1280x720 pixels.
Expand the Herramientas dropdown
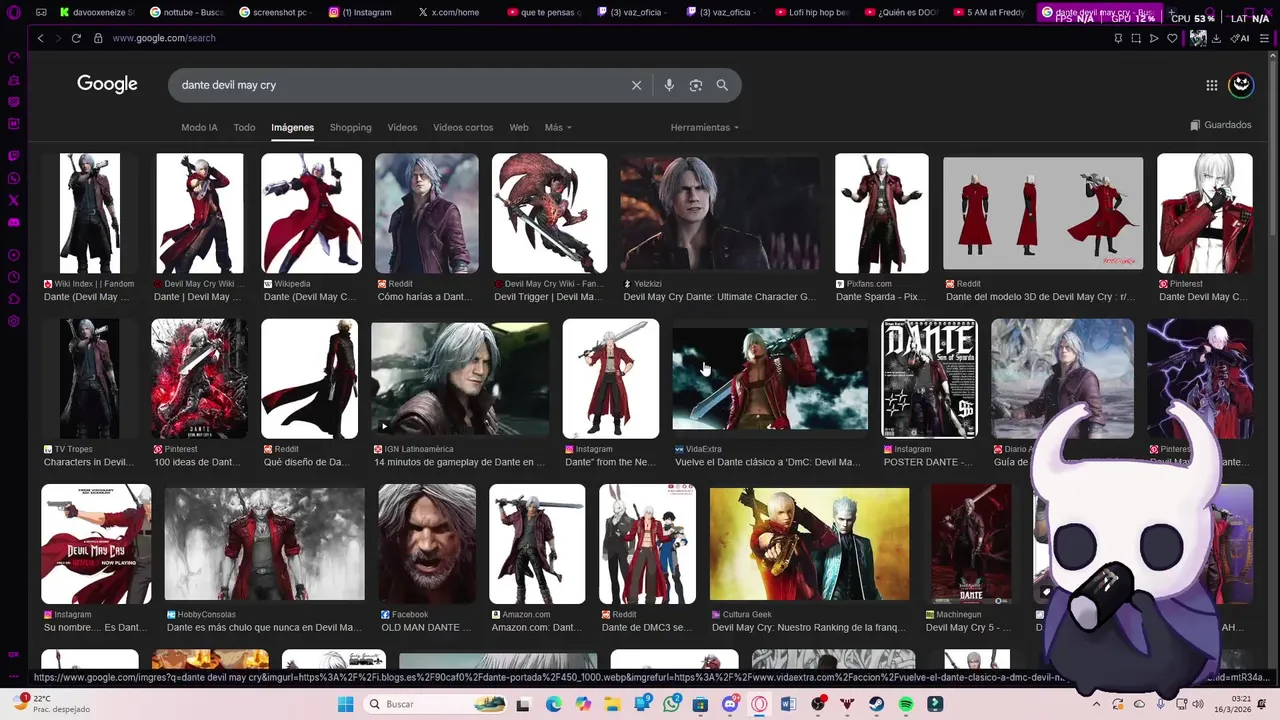(x=705, y=128)
